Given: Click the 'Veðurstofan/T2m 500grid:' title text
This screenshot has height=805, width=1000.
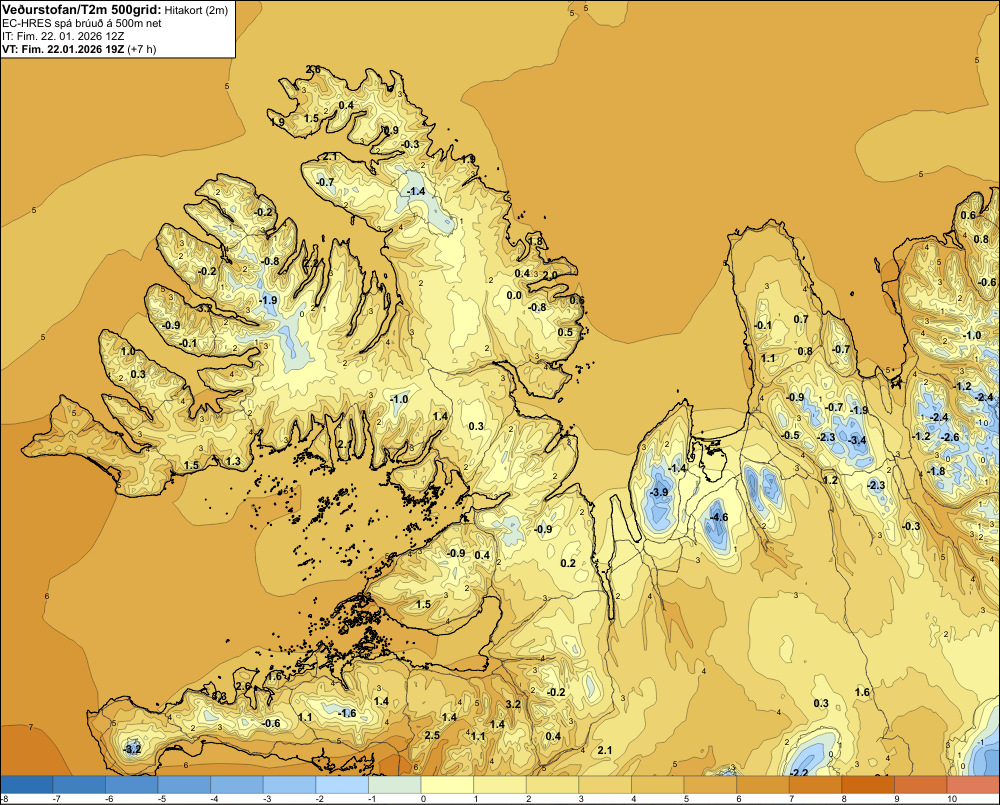Looking at the screenshot, I should pos(81,9).
